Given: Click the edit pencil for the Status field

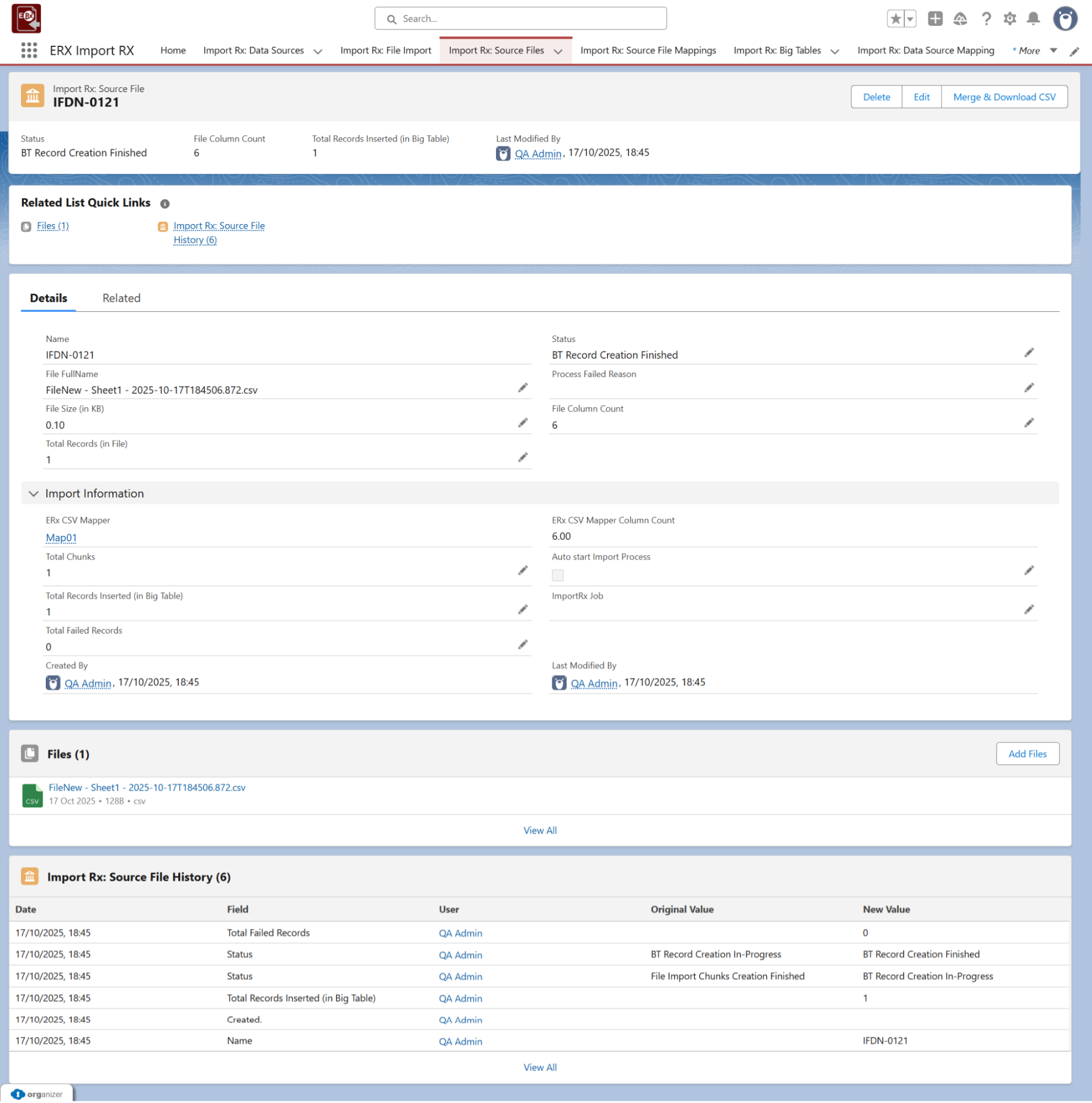Looking at the screenshot, I should (1028, 353).
